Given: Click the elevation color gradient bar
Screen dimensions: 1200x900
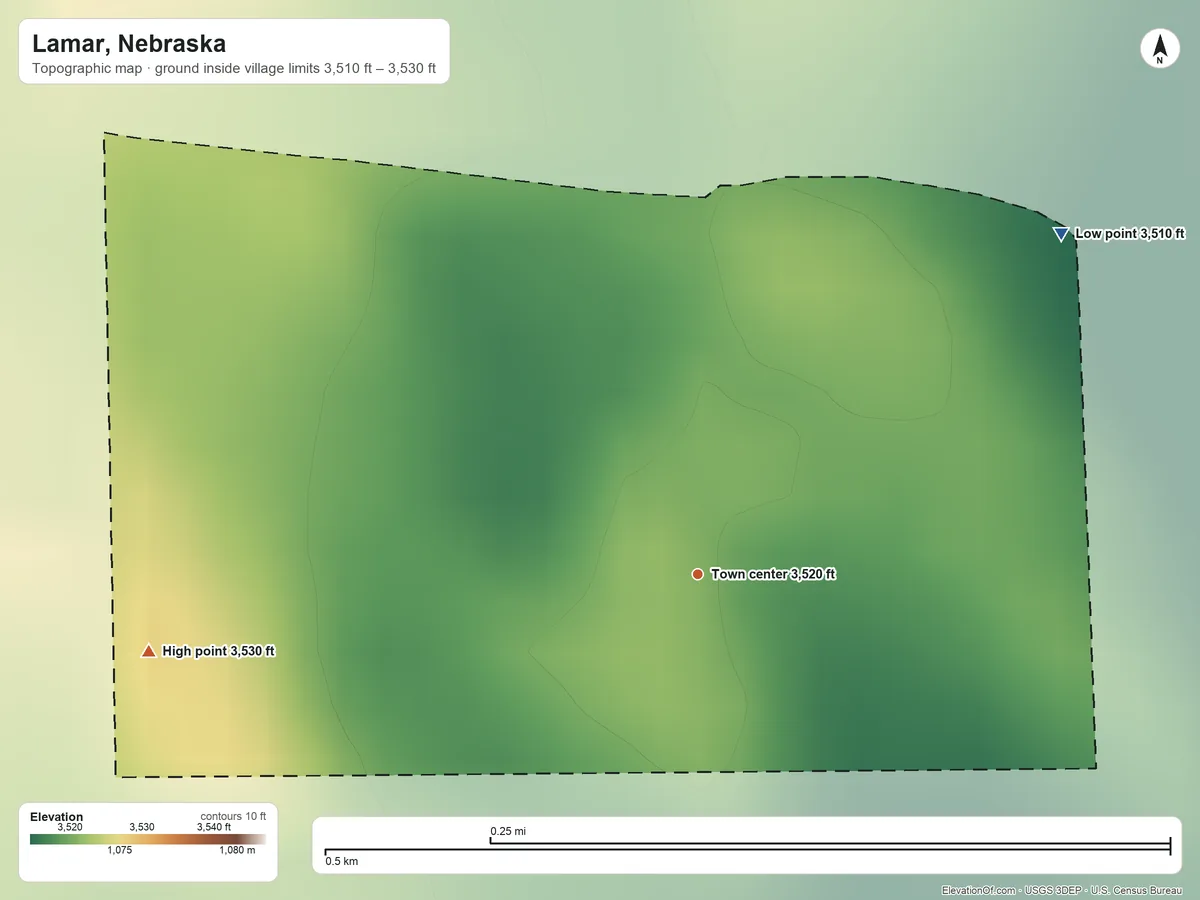Looking at the screenshot, I should 148,839.
